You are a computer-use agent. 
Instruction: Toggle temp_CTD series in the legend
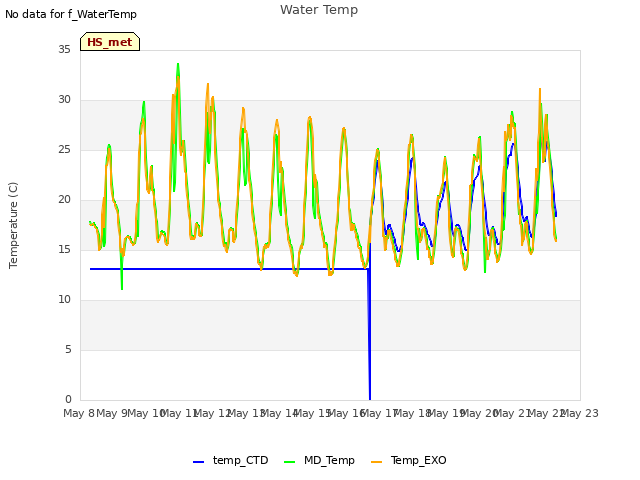pos(231,460)
